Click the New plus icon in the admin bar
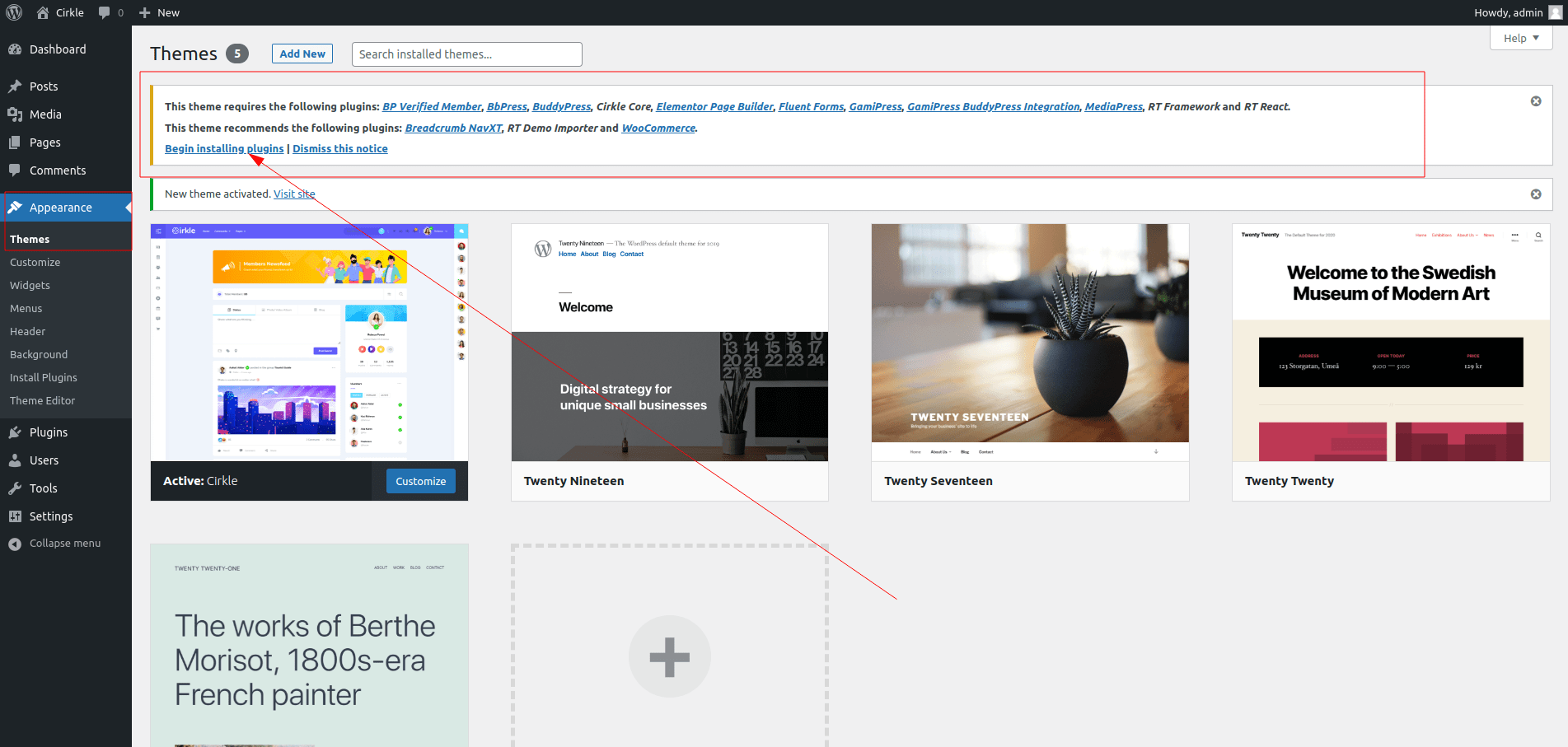Image resolution: width=1568 pixels, height=747 pixels. click(145, 12)
